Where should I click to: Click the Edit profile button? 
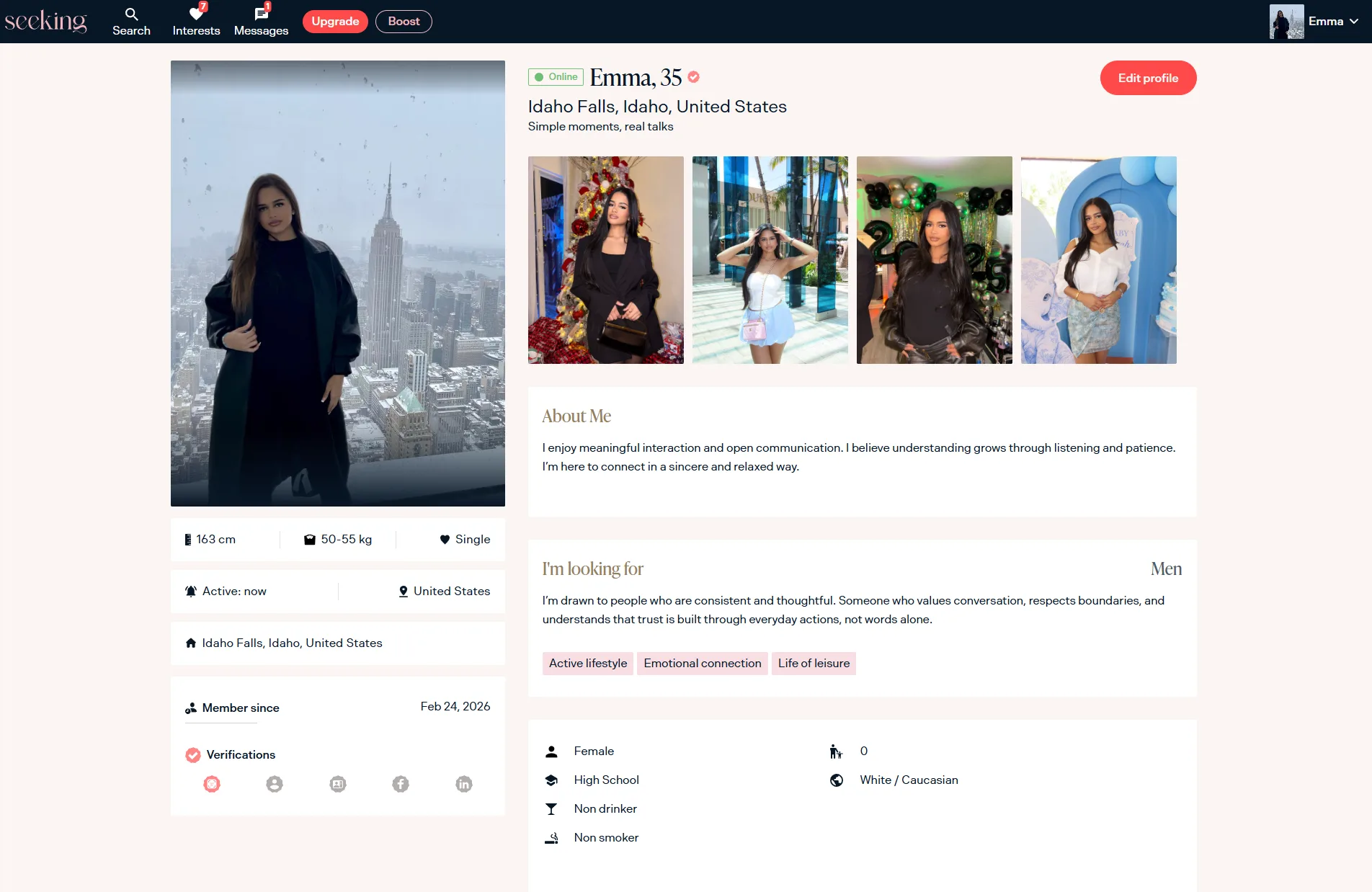(x=1148, y=78)
